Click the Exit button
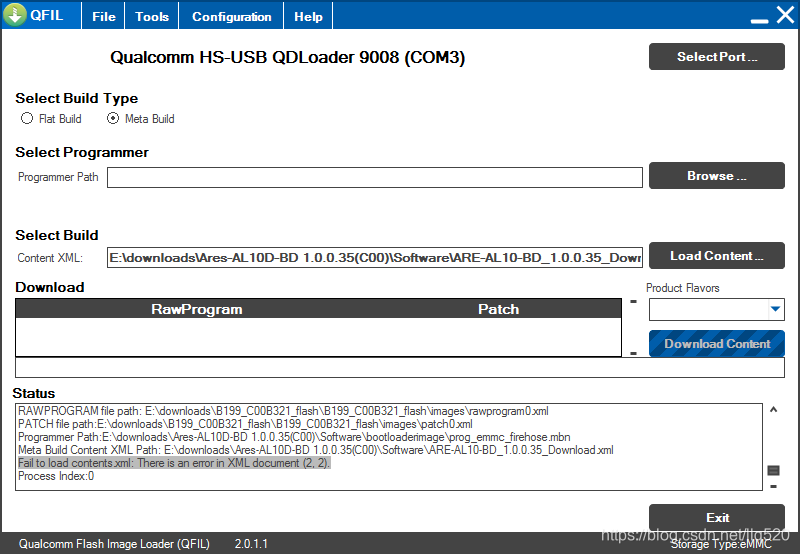The image size is (800, 554). click(716, 517)
